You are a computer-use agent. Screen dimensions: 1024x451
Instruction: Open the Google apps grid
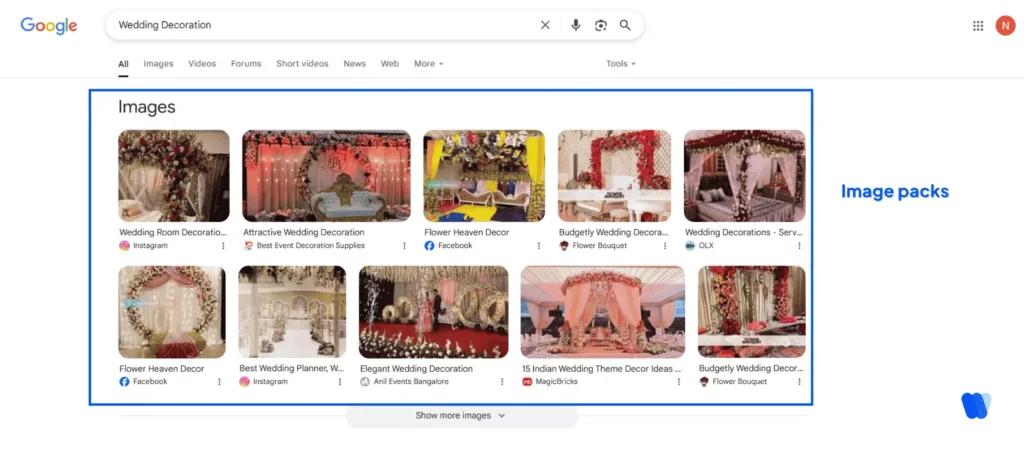[x=978, y=25]
